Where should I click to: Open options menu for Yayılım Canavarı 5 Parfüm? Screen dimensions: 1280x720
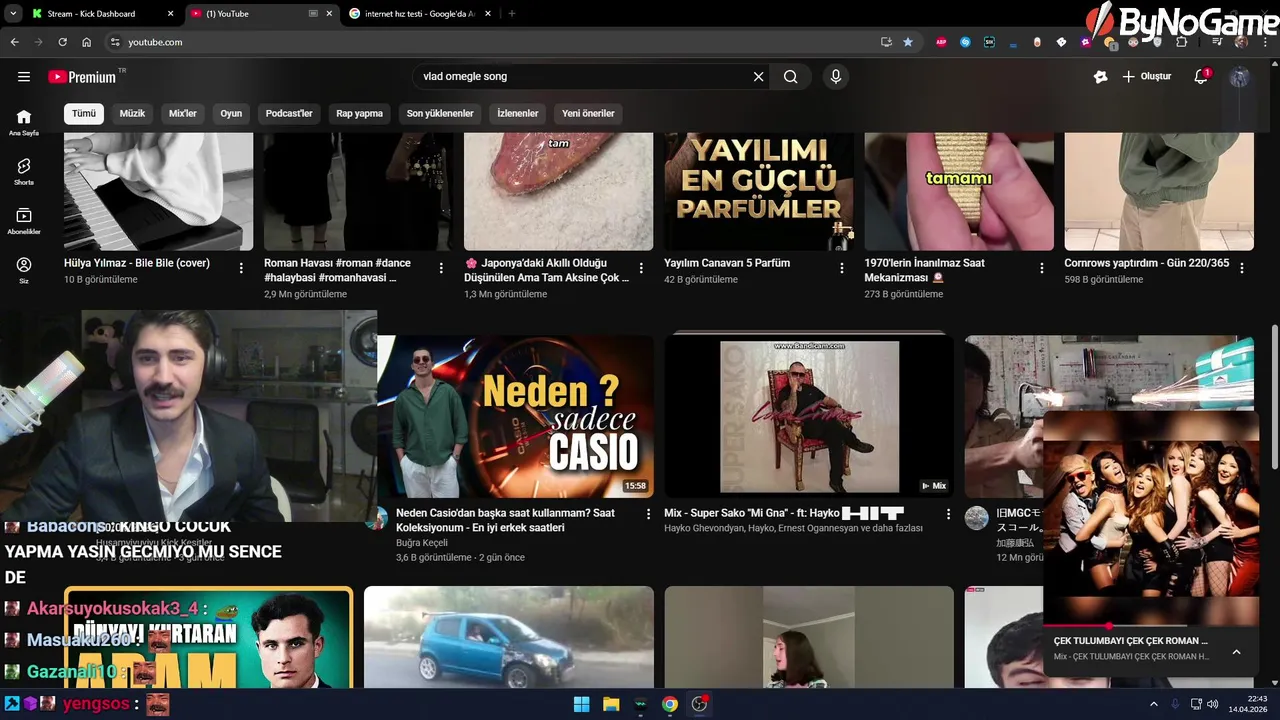click(842, 268)
